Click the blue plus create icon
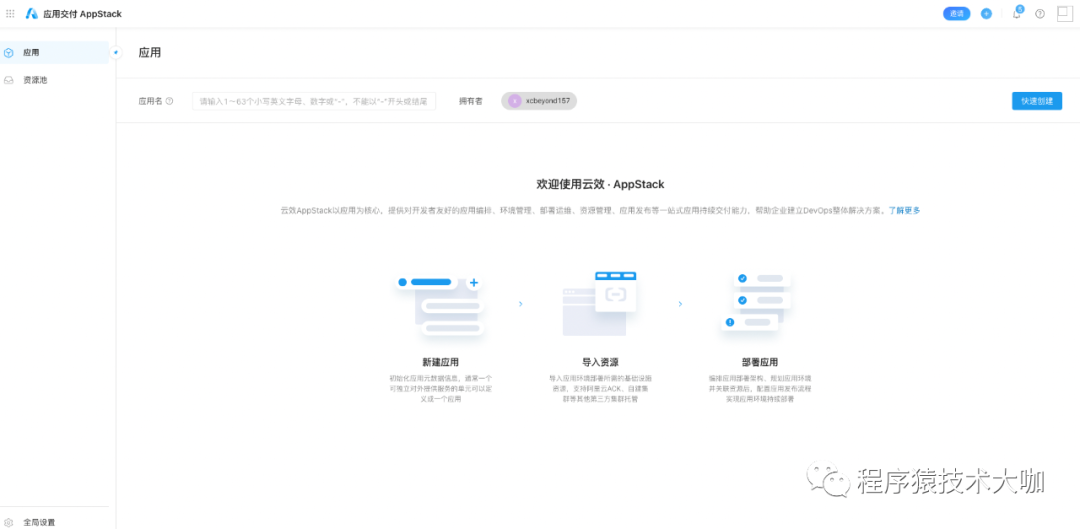 [986, 13]
